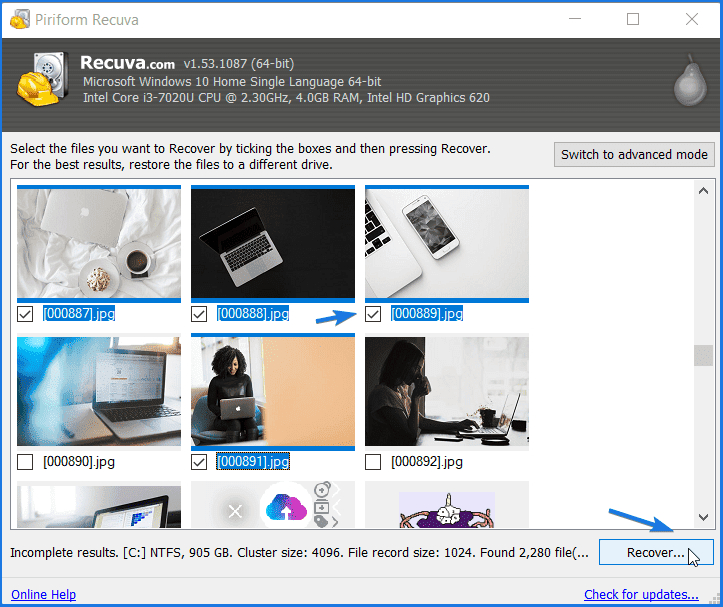This screenshot has width=723, height=607.
Task: Select the woman-with-MacBook thumbnail [000891].jpg
Action: click(273, 392)
